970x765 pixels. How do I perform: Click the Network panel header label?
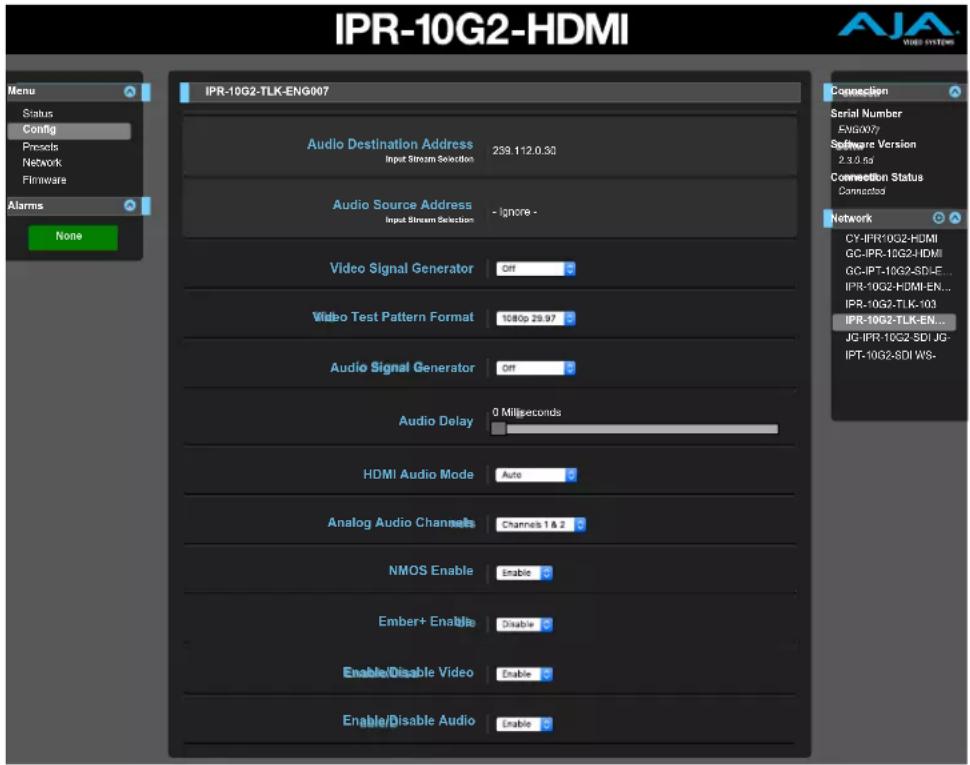click(x=851, y=218)
